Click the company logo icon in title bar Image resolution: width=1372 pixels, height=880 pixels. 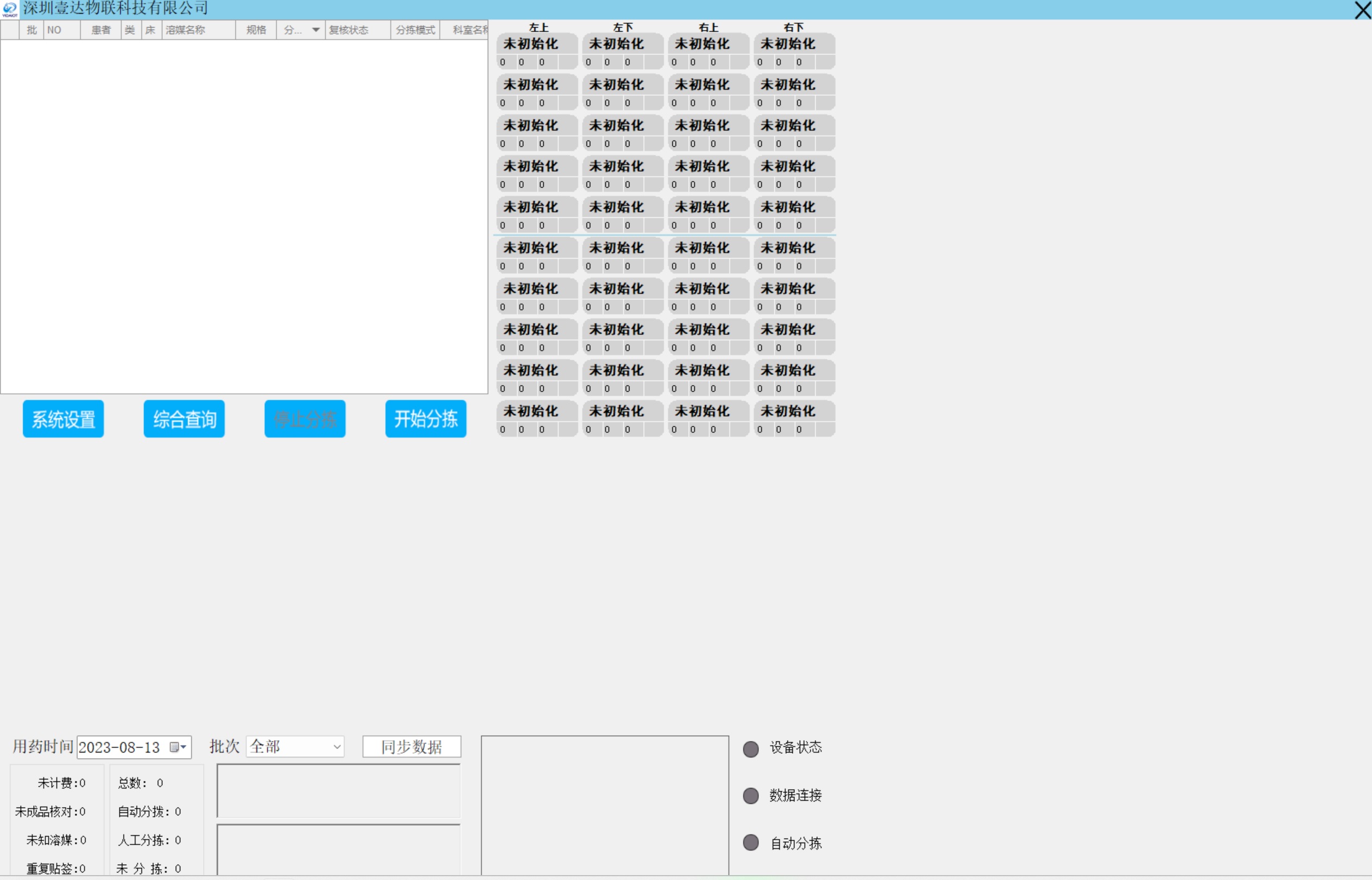[x=10, y=9]
